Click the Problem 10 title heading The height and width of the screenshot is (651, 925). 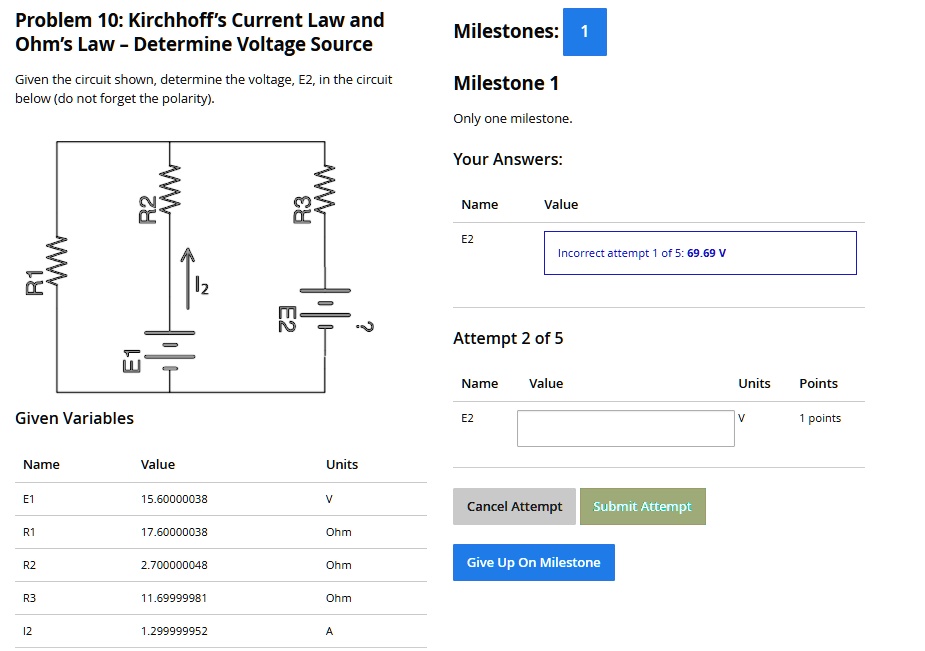tap(200, 32)
